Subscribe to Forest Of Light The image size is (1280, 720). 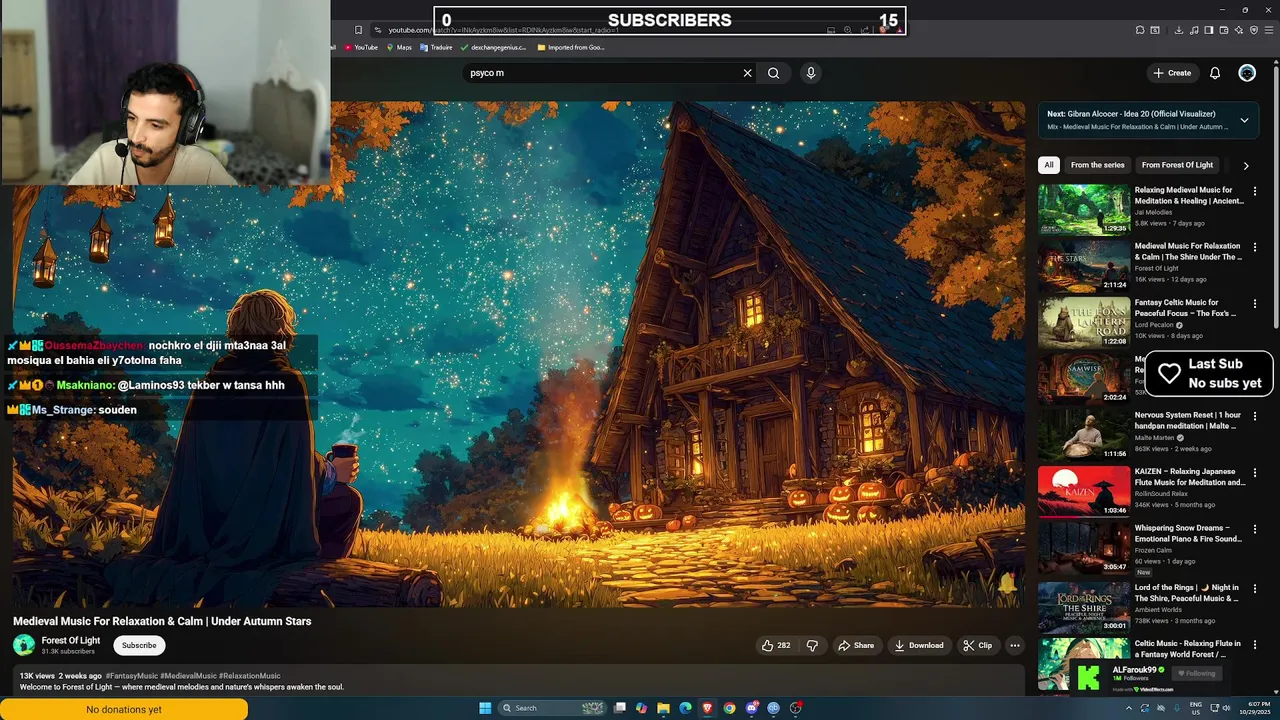point(139,645)
